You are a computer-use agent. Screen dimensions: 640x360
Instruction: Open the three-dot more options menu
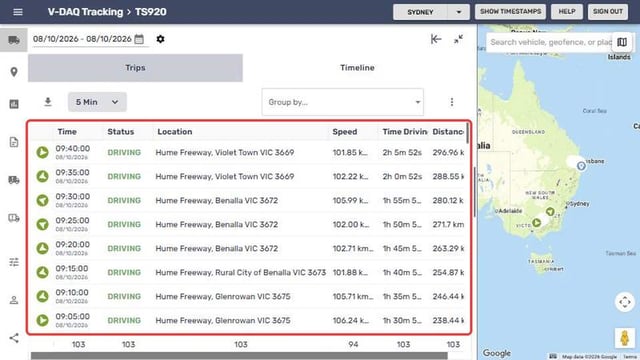click(451, 102)
